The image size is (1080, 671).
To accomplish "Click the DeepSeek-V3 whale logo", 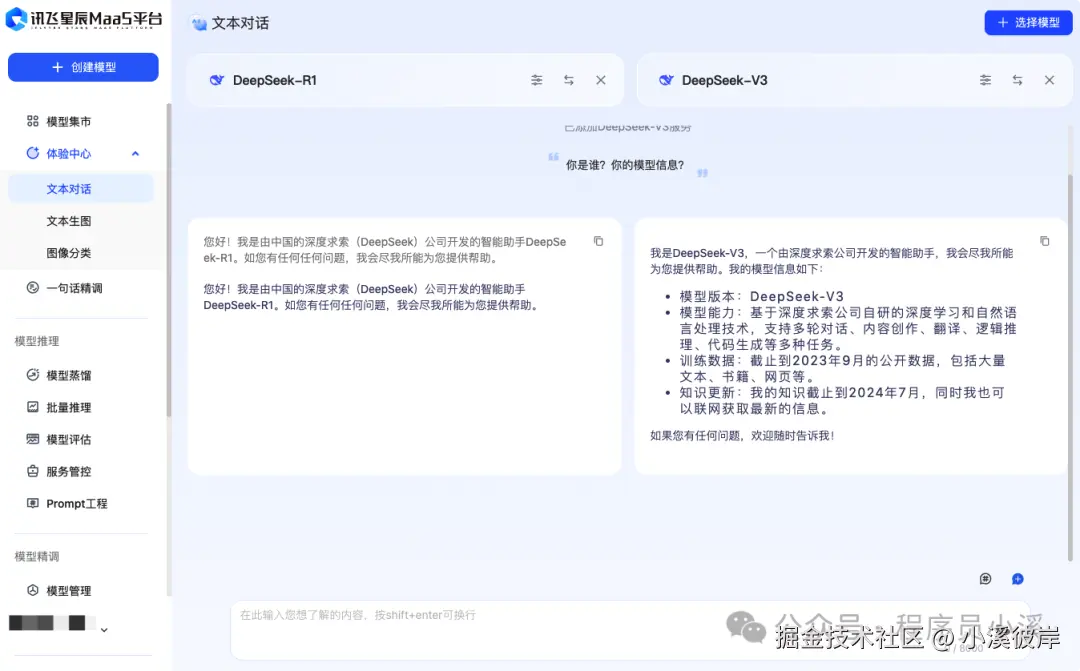I will pyautogui.click(x=666, y=80).
